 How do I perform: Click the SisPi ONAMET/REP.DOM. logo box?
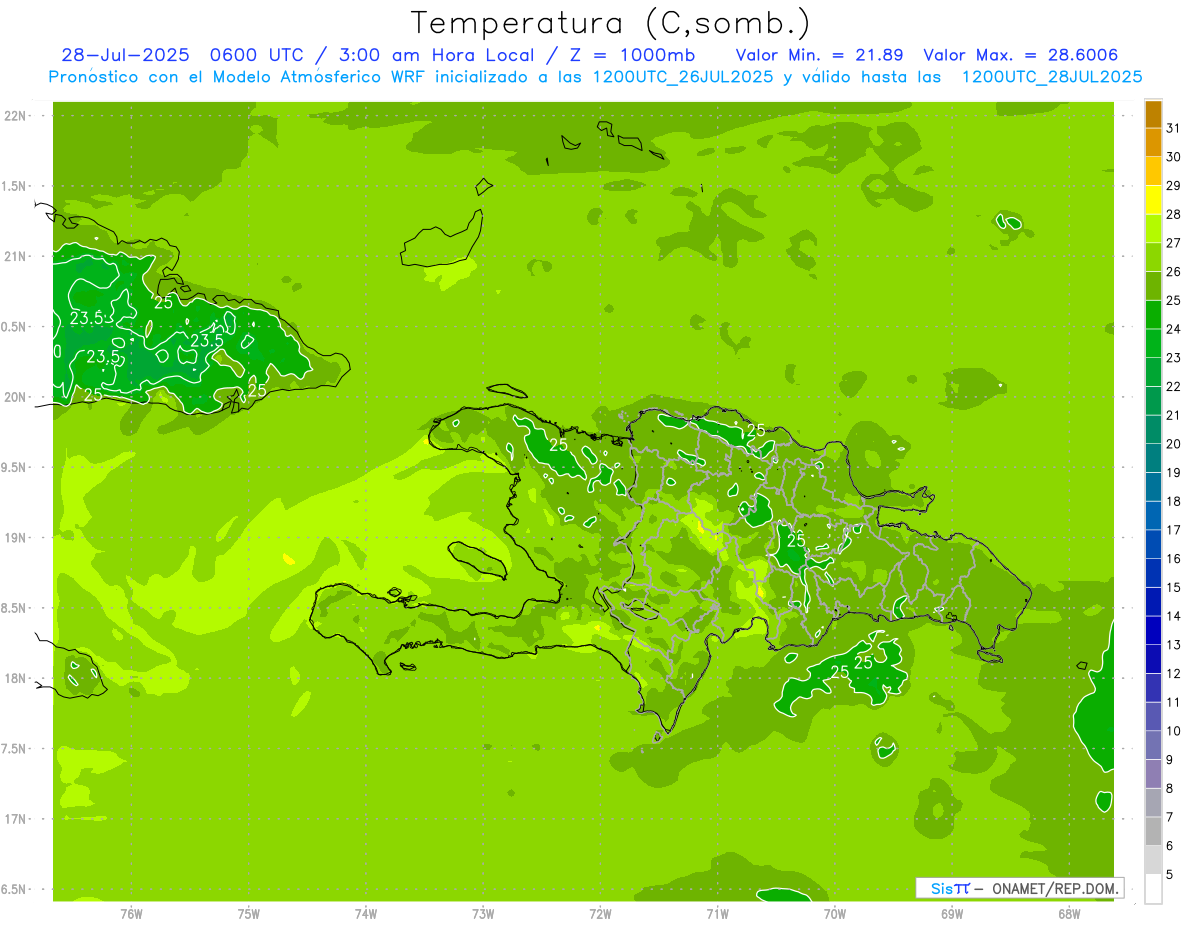[1019, 888]
